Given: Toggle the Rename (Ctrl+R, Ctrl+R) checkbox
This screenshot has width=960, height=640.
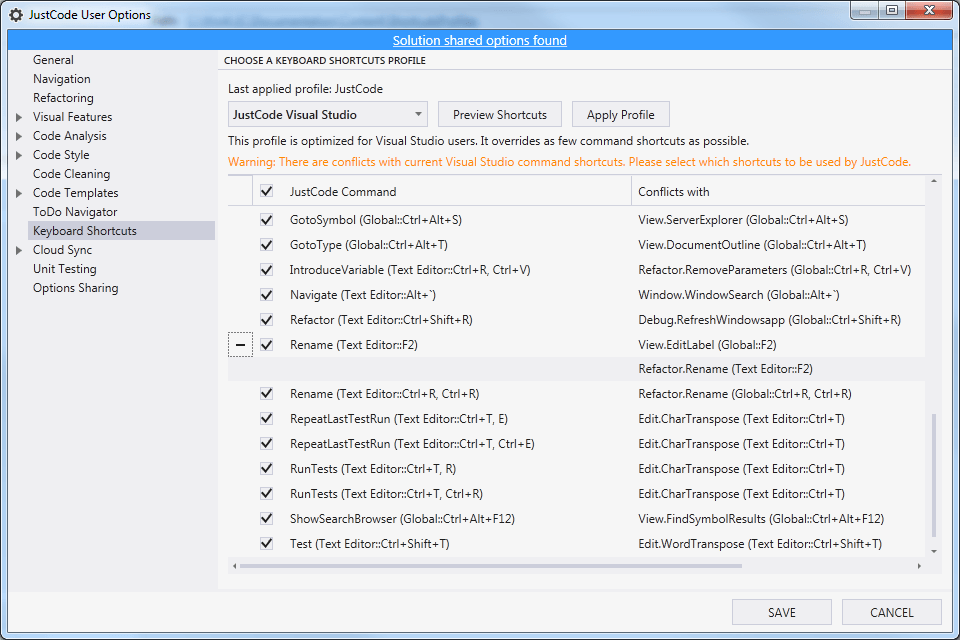Looking at the screenshot, I should pyautogui.click(x=266, y=394).
